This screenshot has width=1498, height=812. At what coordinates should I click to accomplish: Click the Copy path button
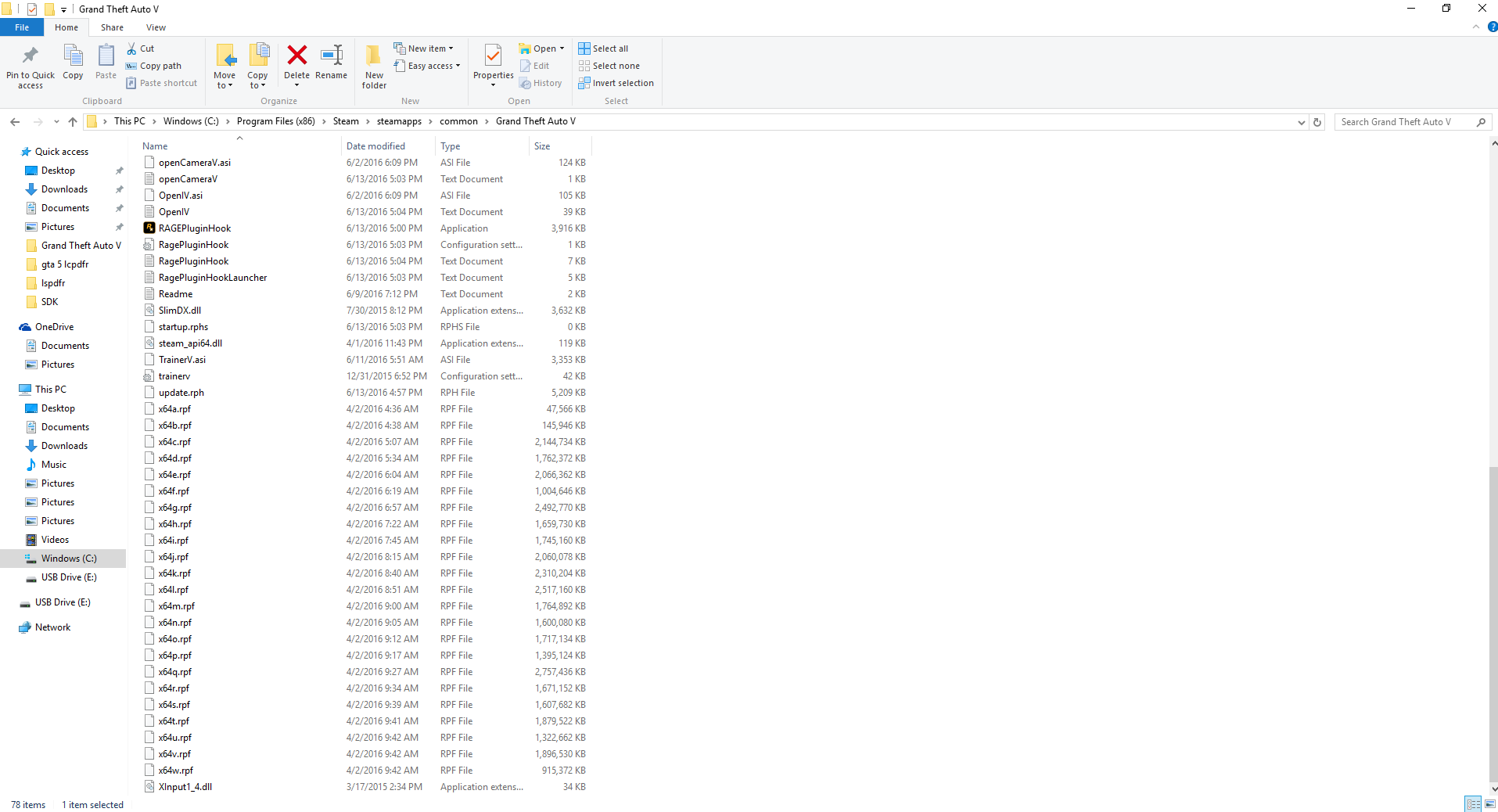pyautogui.click(x=154, y=66)
